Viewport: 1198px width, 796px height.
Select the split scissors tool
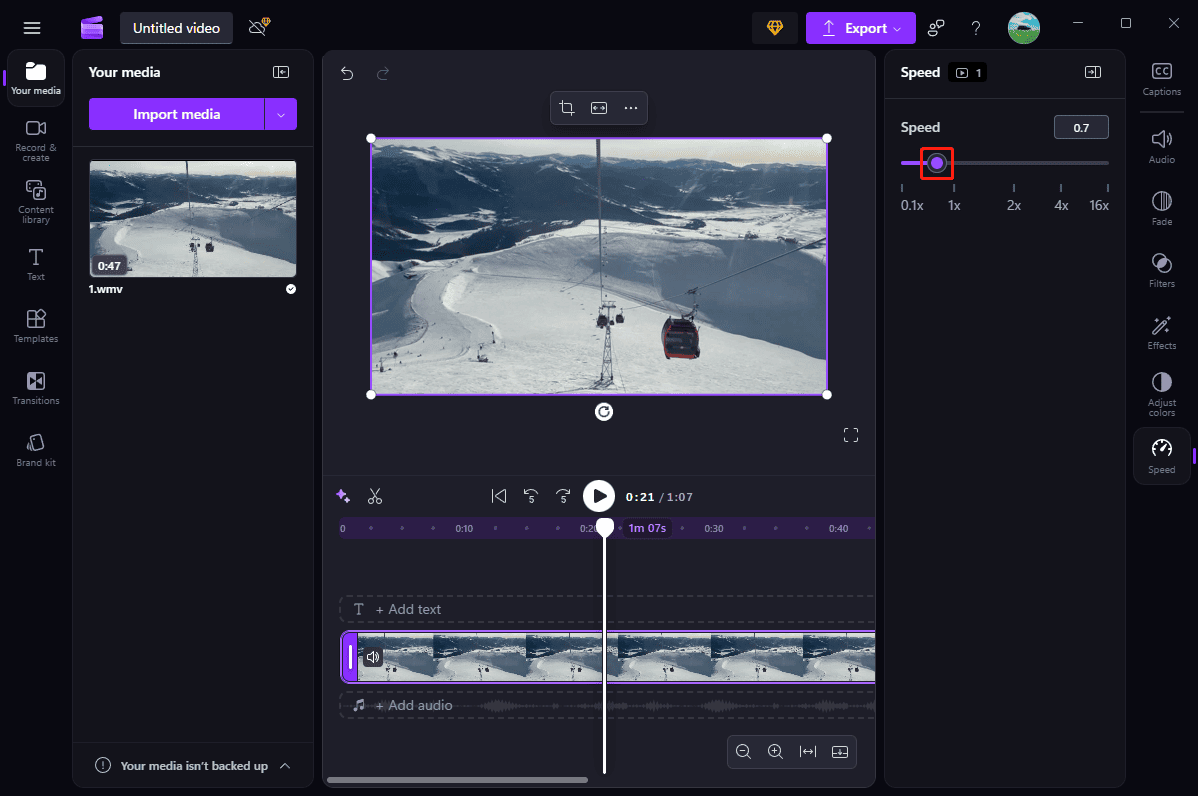click(375, 496)
